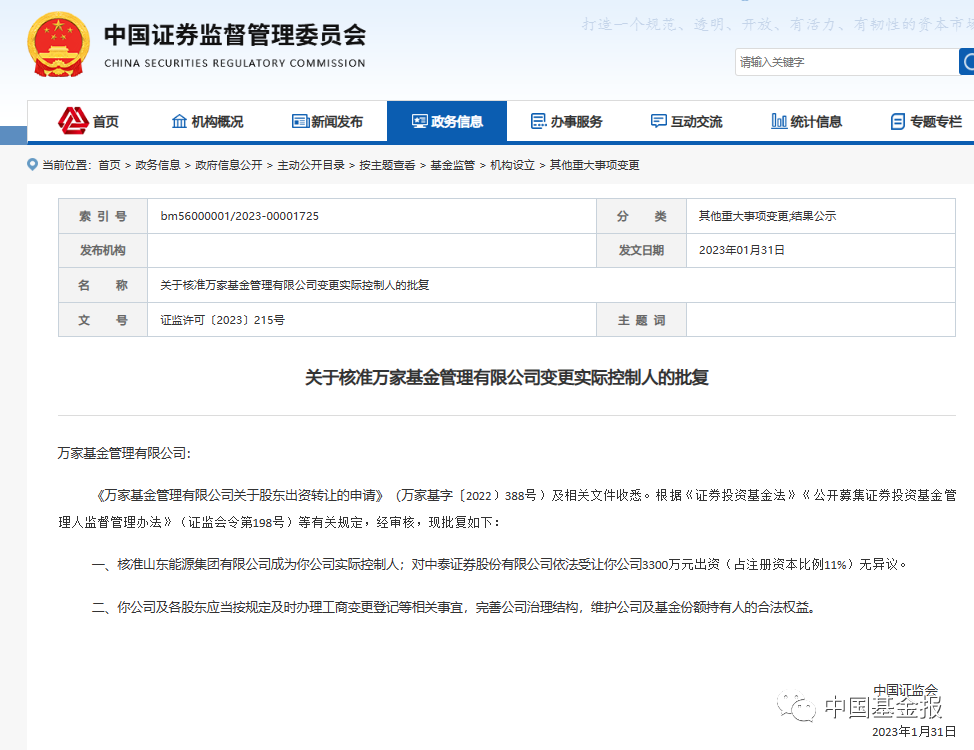
Task: Click document number 证监许可〔2023〕215号
Action: (x=222, y=320)
